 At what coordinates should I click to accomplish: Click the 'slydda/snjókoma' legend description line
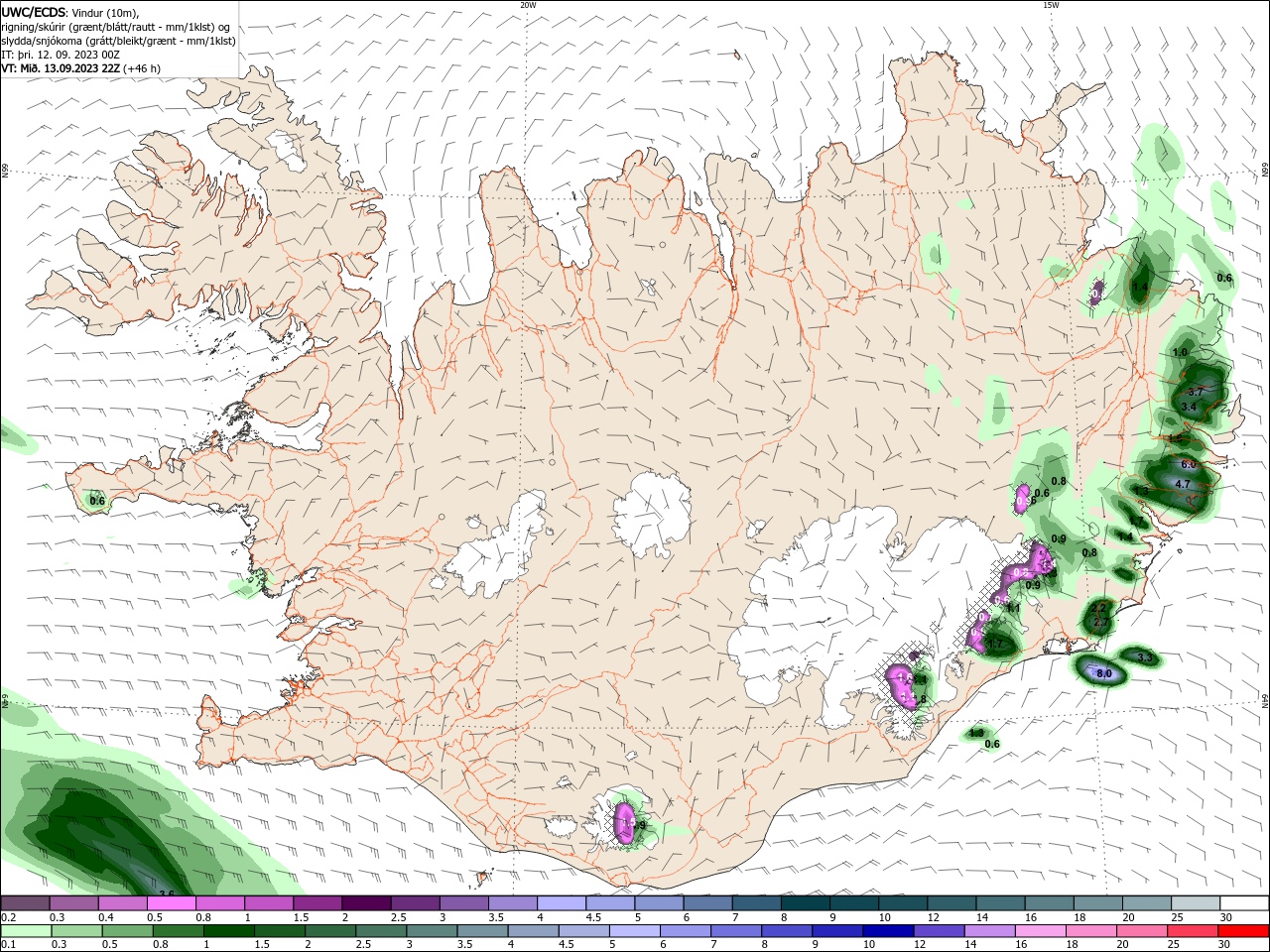(x=119, y=41)
